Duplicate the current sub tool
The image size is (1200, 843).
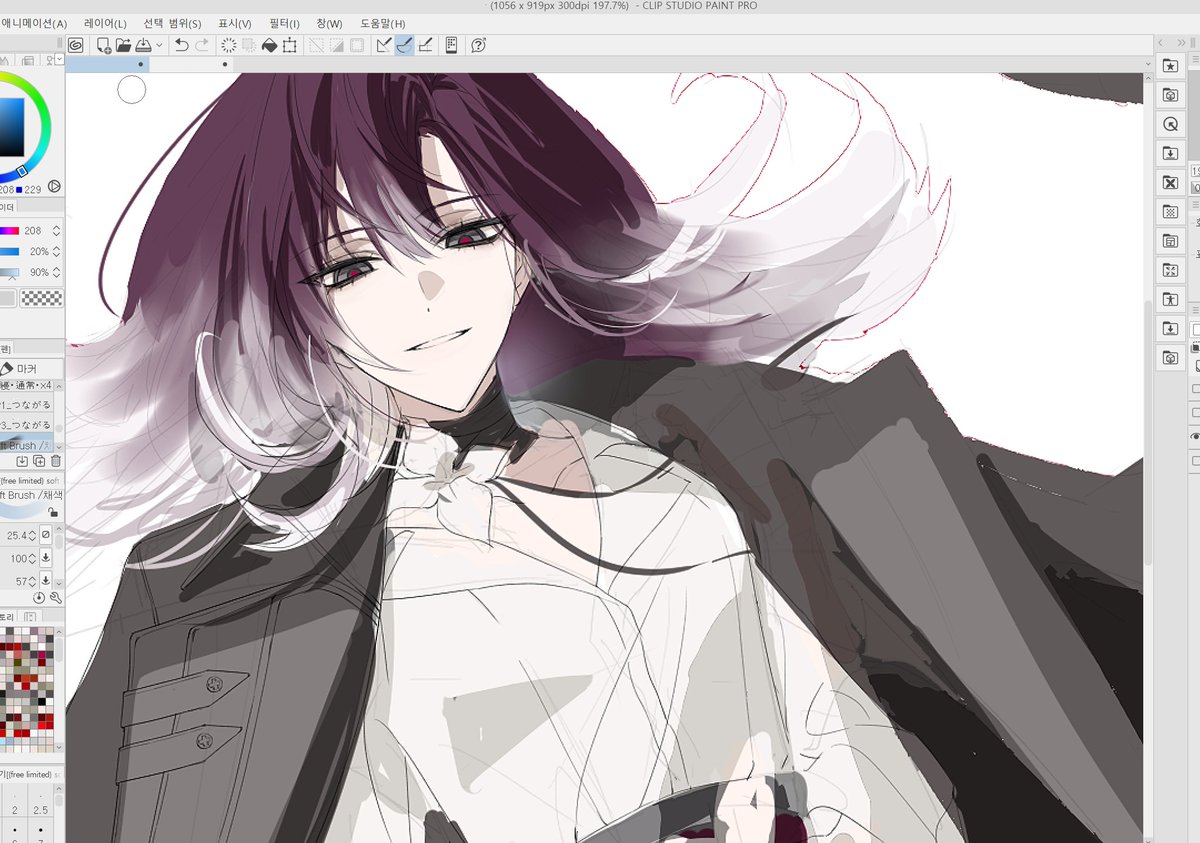click(39, 461)
